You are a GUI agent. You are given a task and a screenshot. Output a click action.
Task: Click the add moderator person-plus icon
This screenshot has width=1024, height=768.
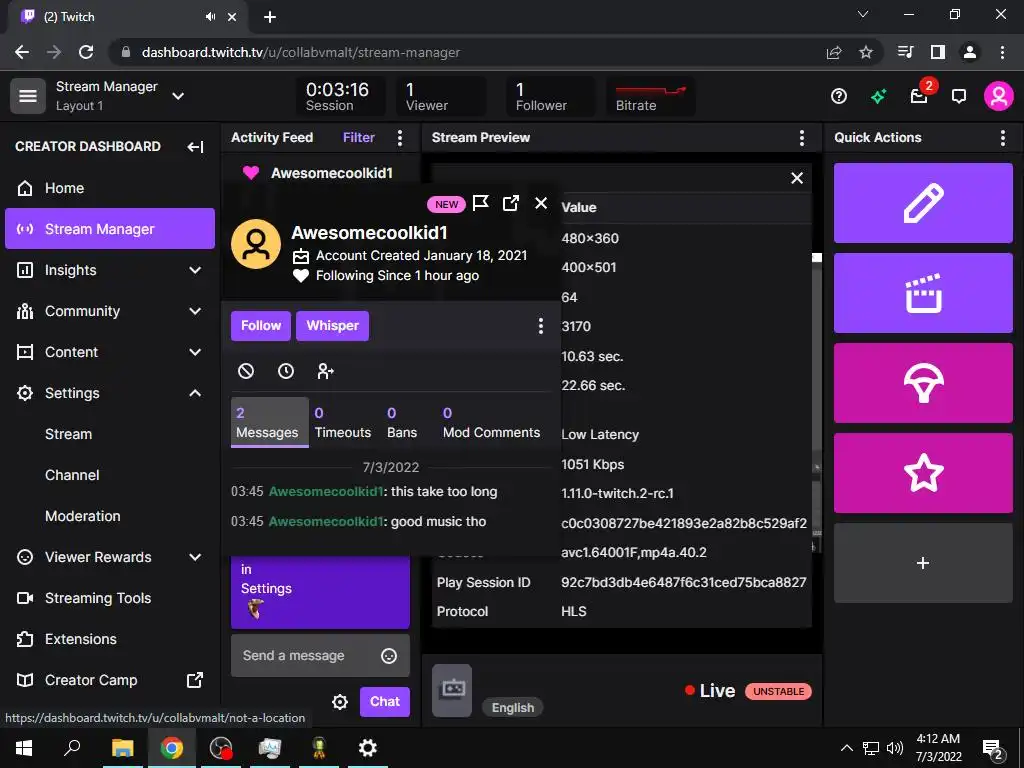coord(325,371)
